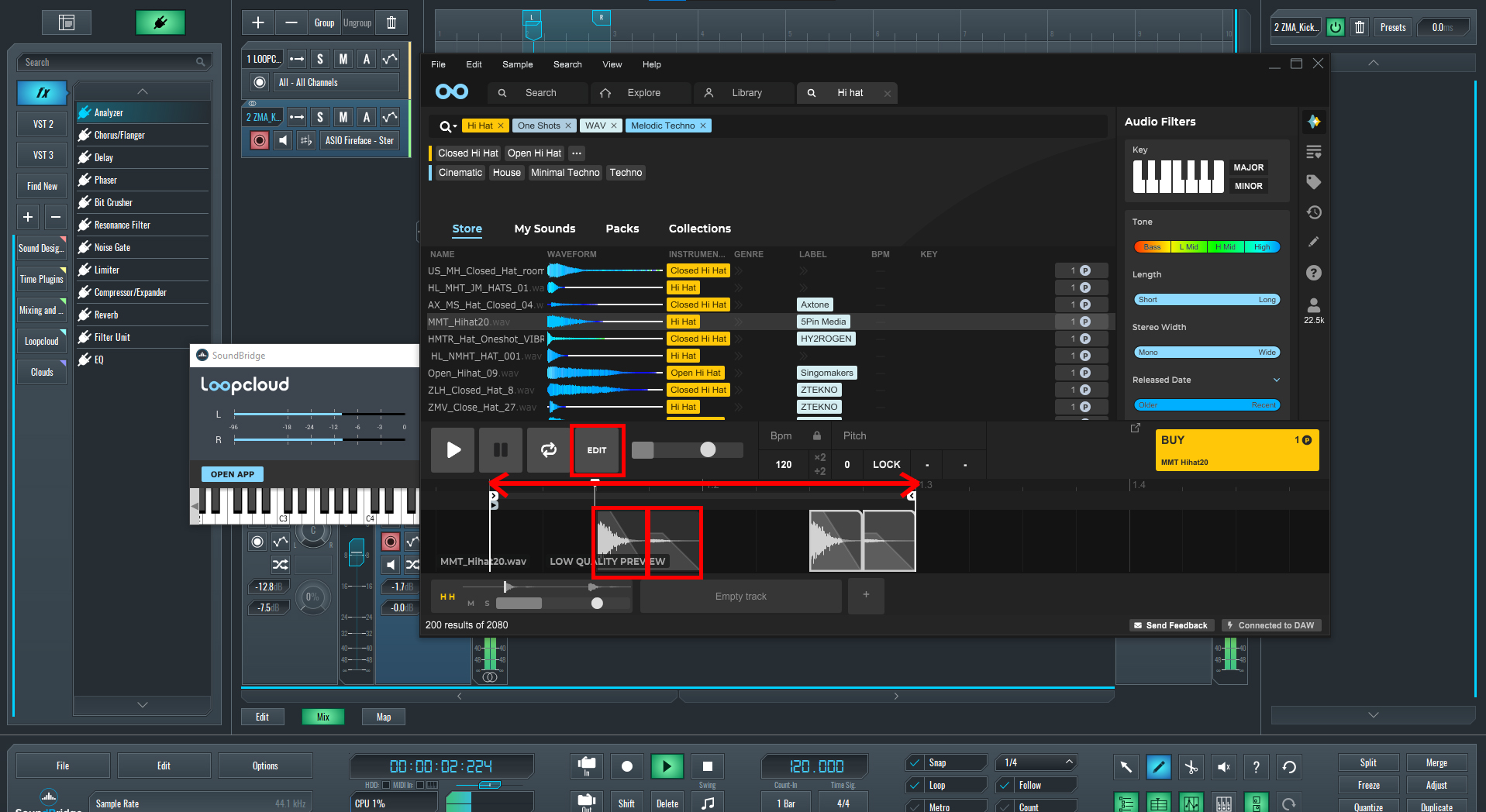1486x812 pixels.
Task: Collapse the effects list with up chevron
Action: pos(143,91)
